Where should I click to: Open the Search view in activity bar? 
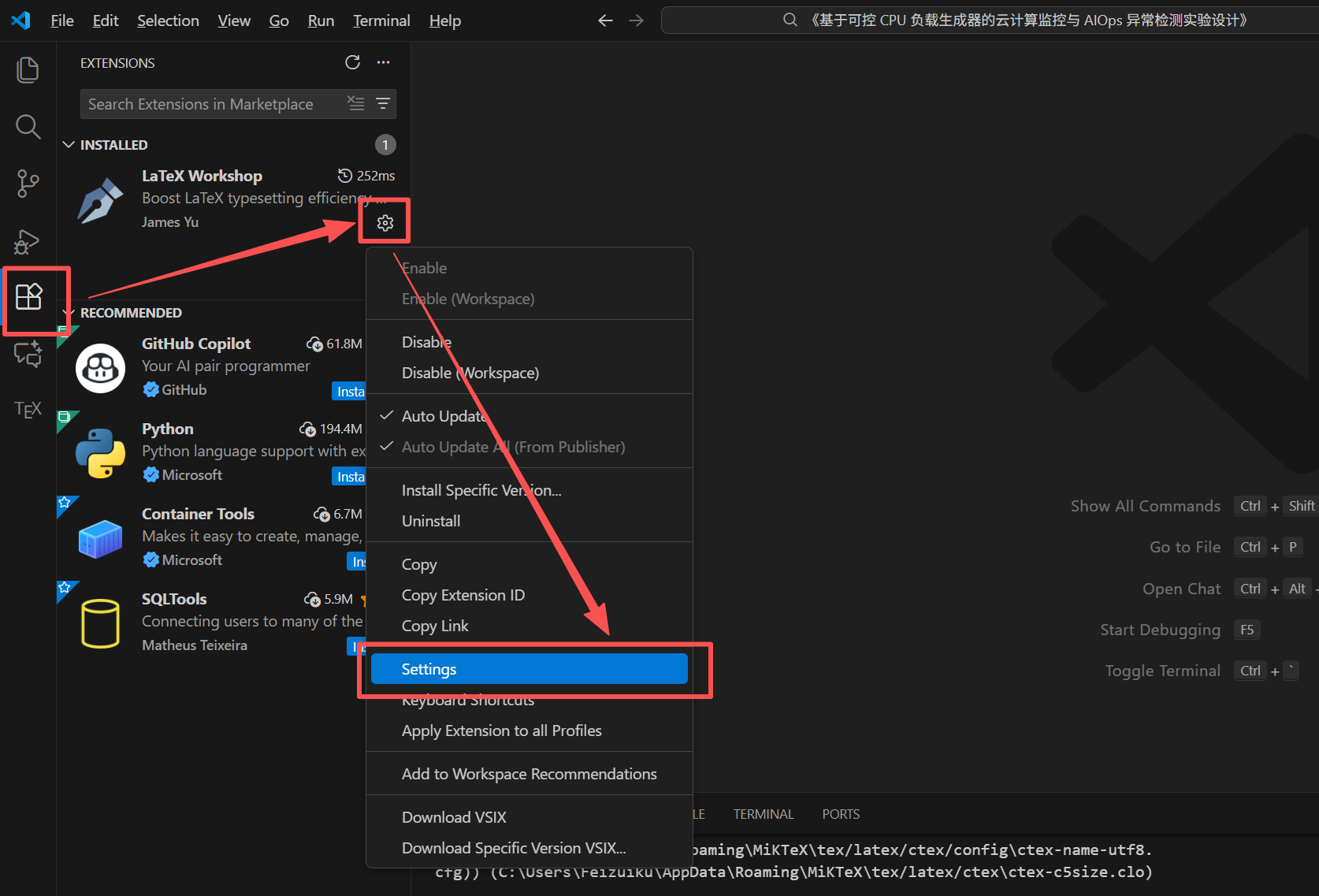click(28, 127)
